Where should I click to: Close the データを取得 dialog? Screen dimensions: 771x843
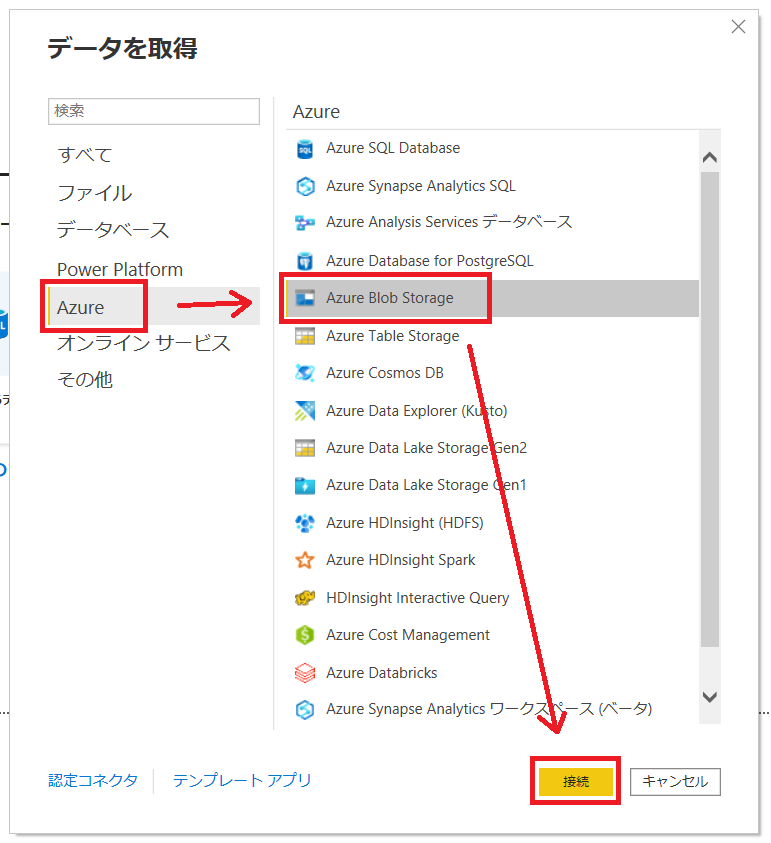738,27
